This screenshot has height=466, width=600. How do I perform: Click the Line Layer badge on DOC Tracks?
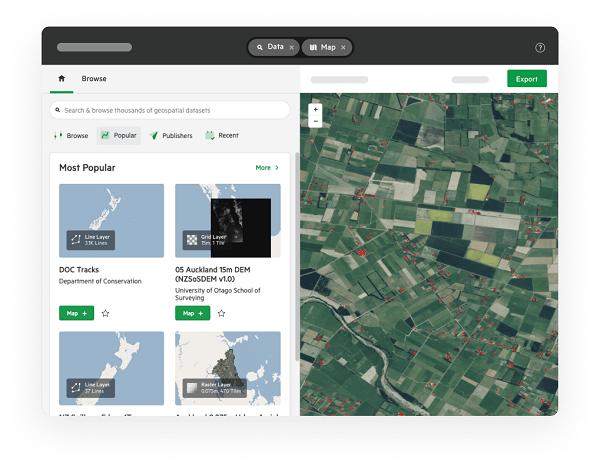(91, 240)
